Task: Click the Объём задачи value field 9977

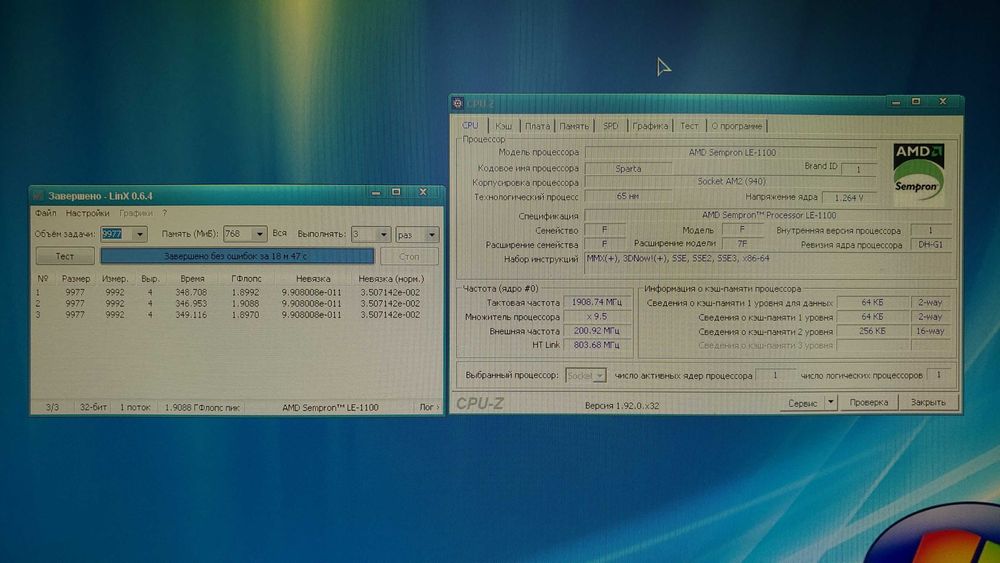Action: tap(117, 234)
